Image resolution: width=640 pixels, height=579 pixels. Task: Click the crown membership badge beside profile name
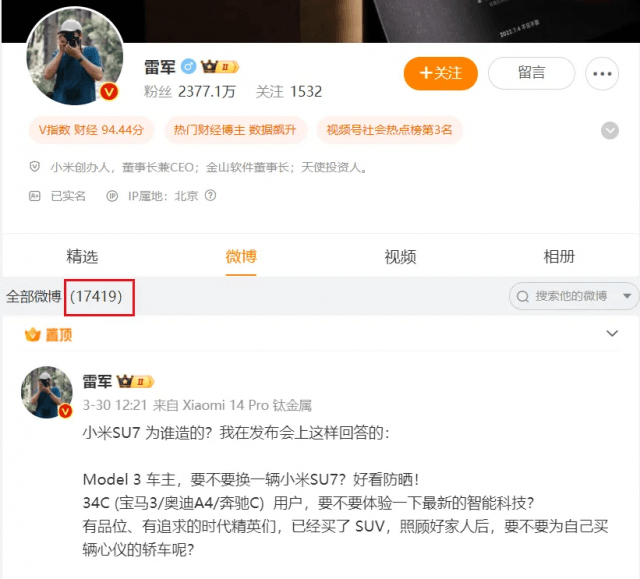220,67
